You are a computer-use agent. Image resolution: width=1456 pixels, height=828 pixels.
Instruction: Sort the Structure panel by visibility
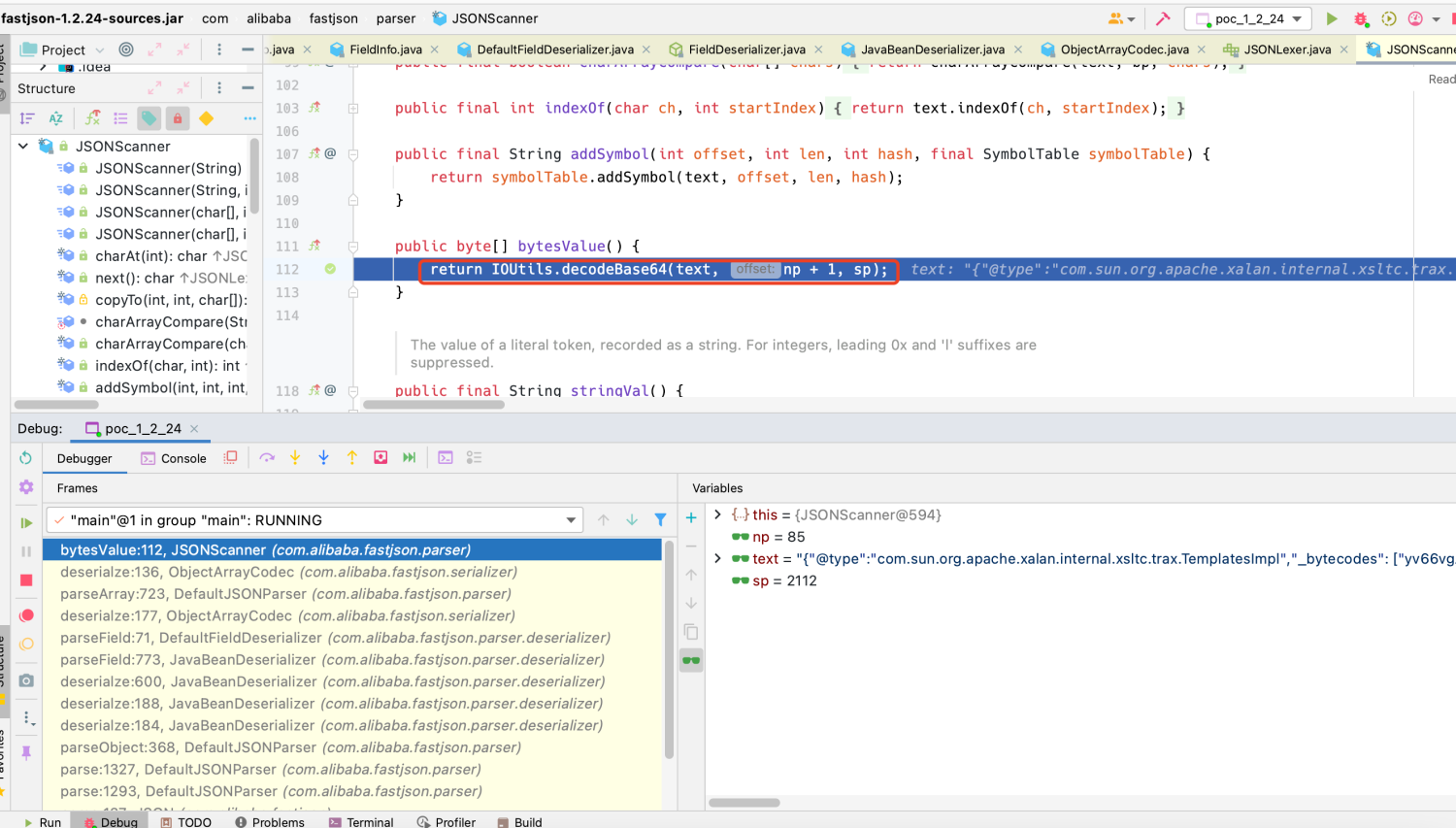(27, 118)
